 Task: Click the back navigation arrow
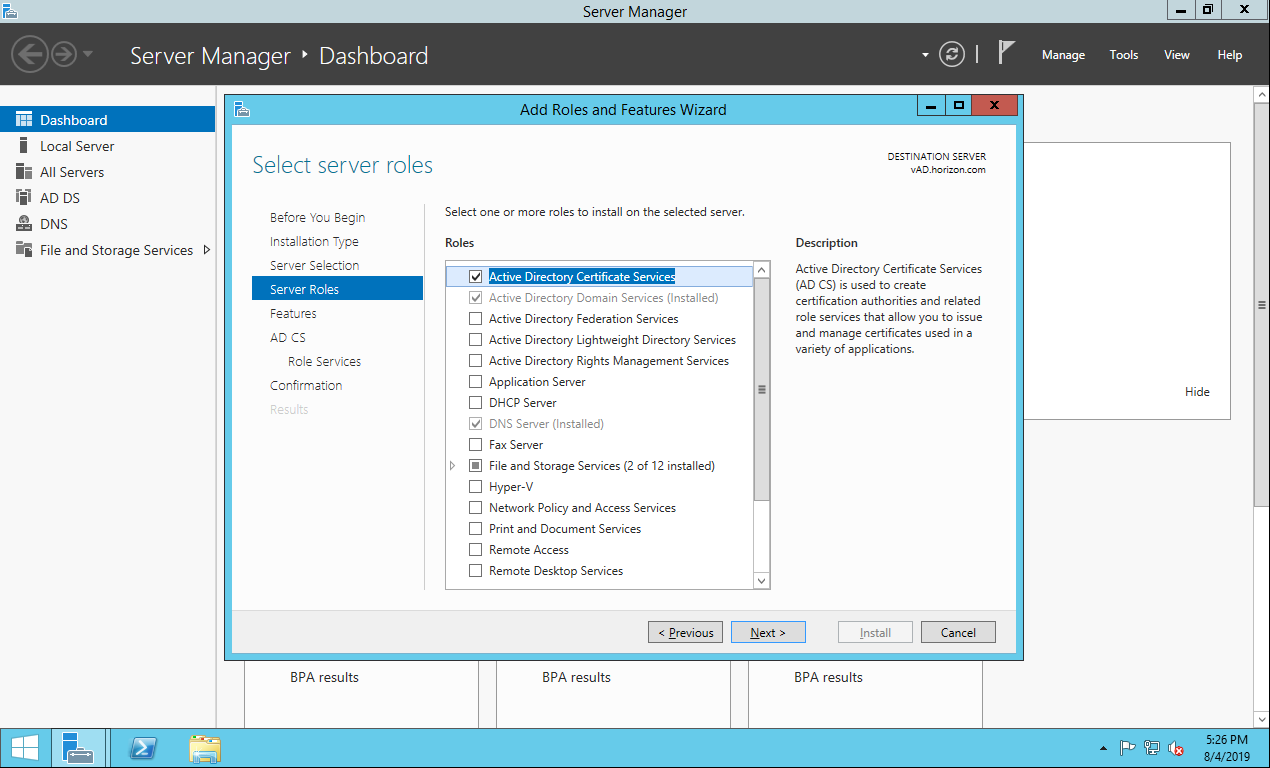(30, 54)
